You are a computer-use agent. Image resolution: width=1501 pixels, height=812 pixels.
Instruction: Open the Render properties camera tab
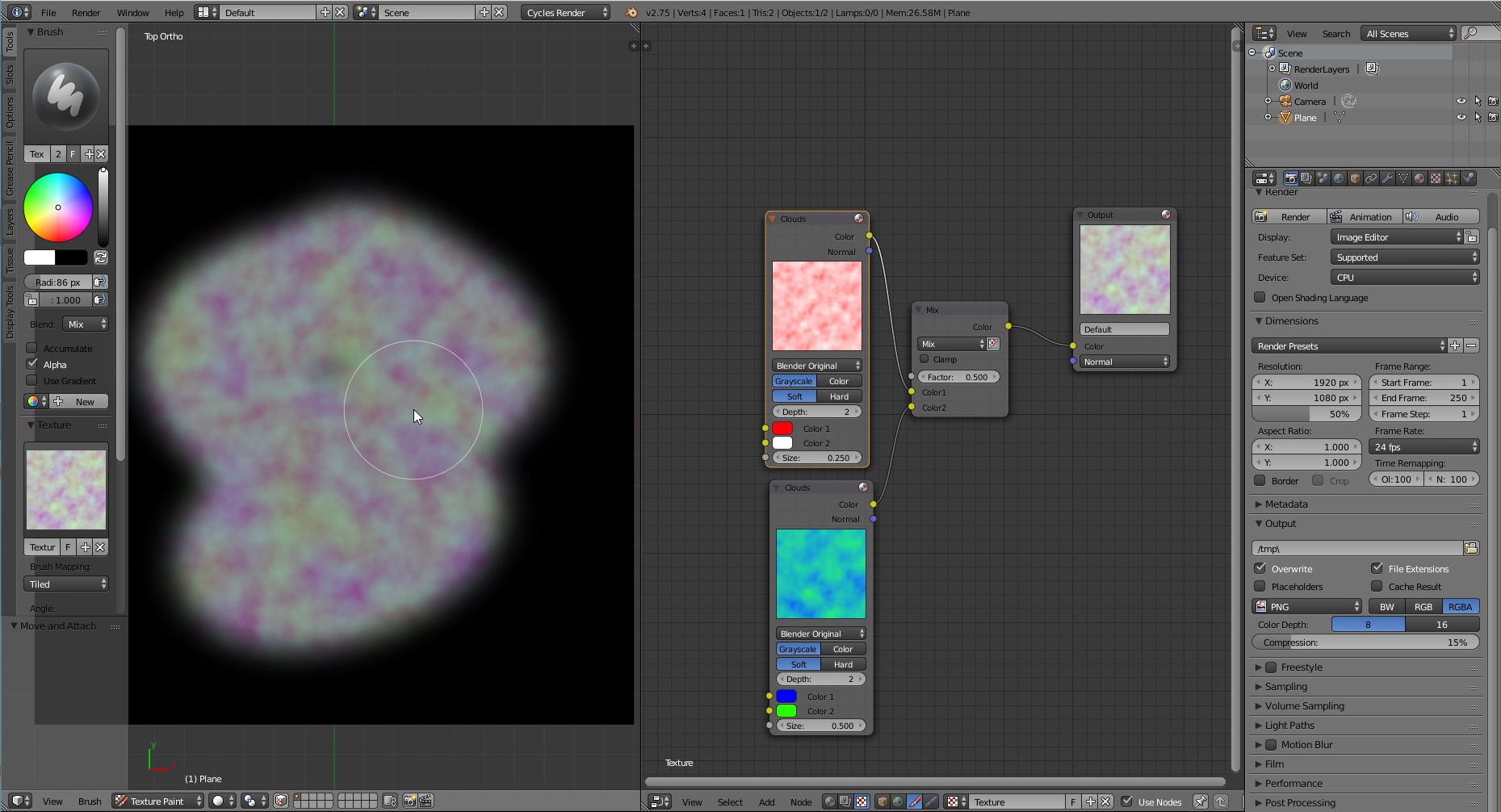coord(1290,178)
